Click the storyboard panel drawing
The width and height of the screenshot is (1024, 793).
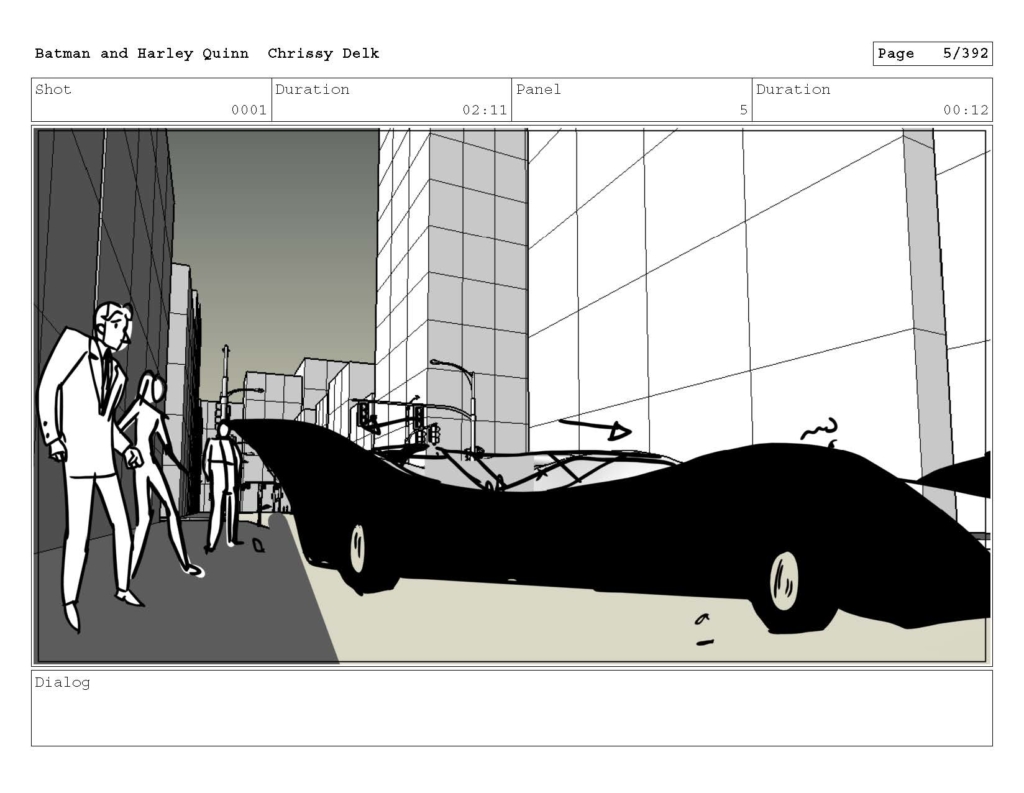(512, 396)
